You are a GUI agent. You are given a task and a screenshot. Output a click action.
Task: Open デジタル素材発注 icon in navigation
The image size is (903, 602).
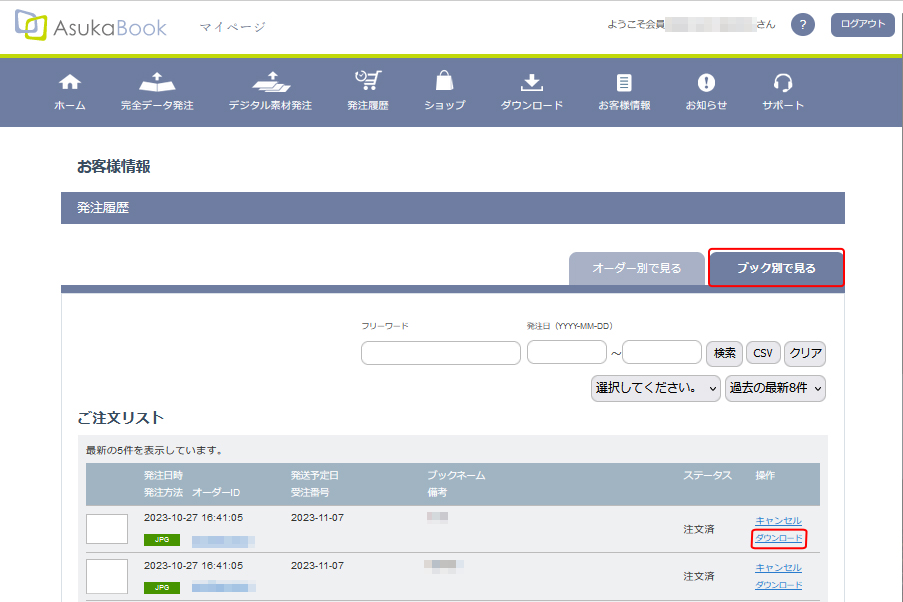pyautogui.click(x=270, y=83)
